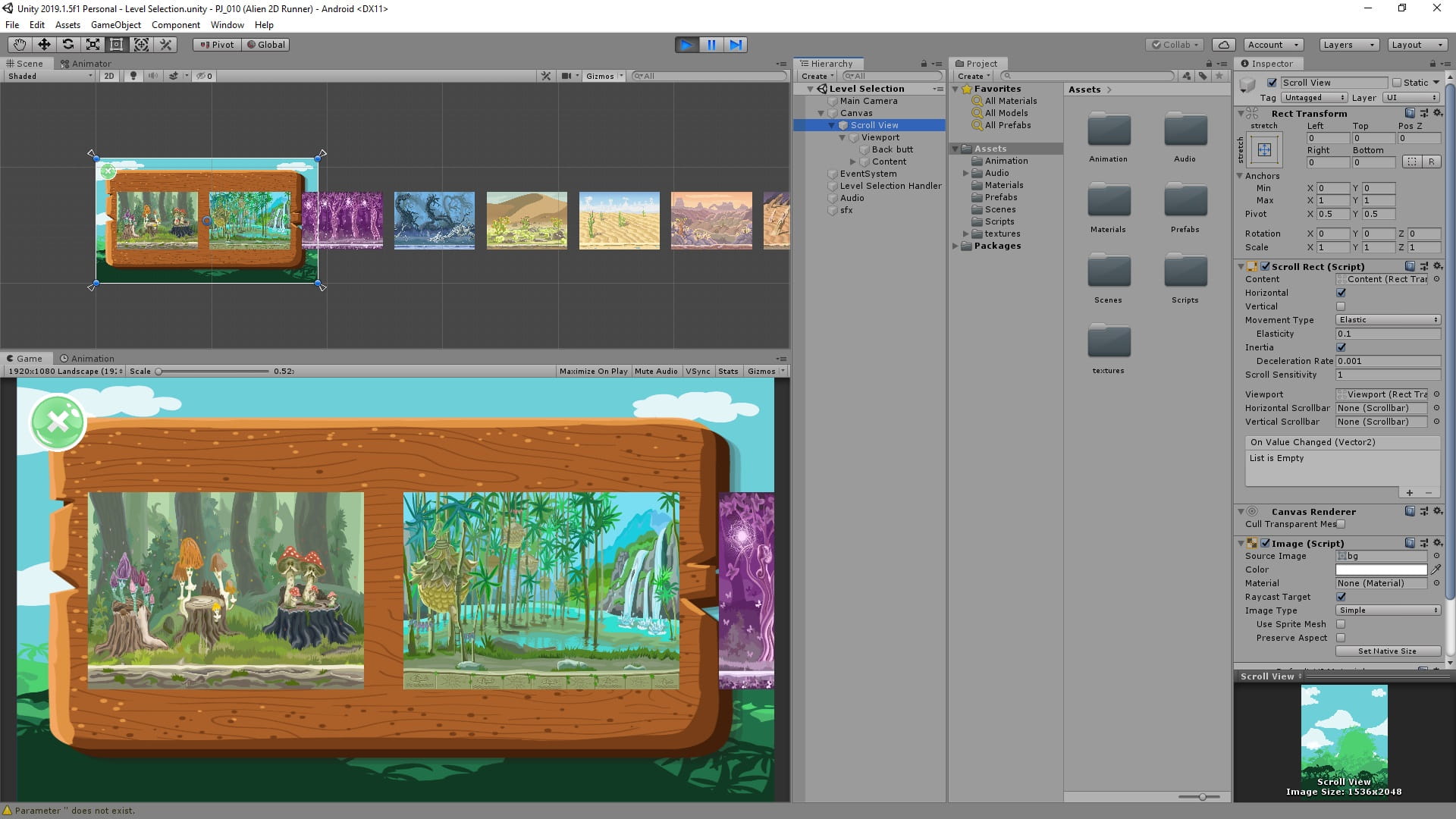Click search by type icon in Project
This screenshot has width=1456, height=819.
(1187, 76)
